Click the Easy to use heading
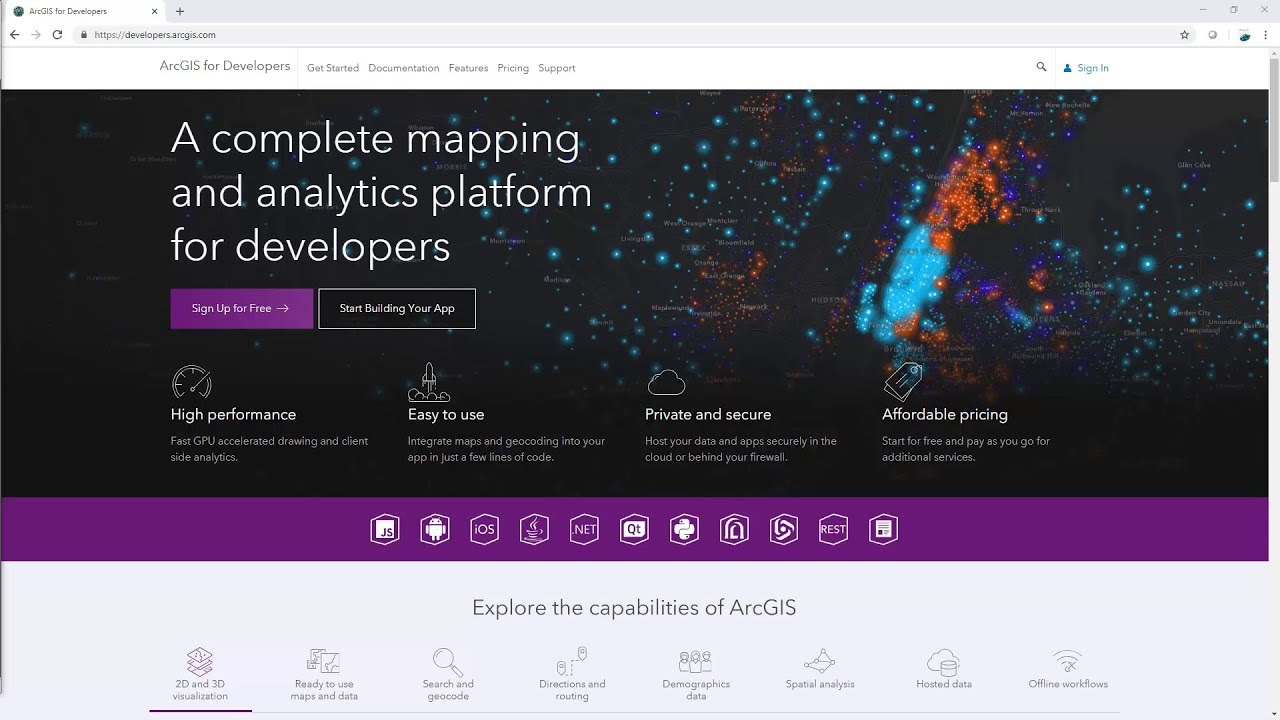This screenshot has height=720, width=1280. [x=446, y=414]
